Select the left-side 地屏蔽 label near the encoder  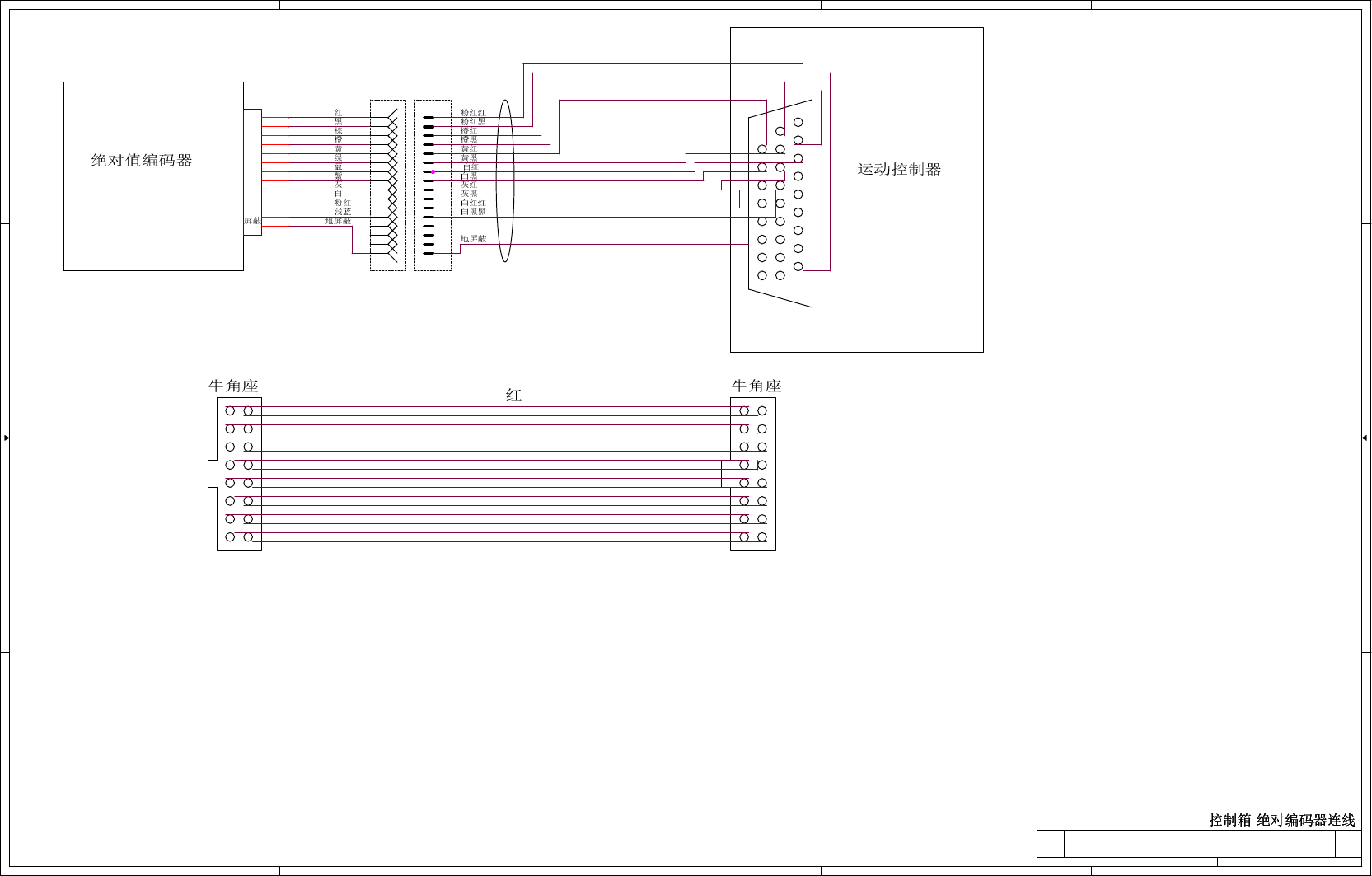pos(338,221)
